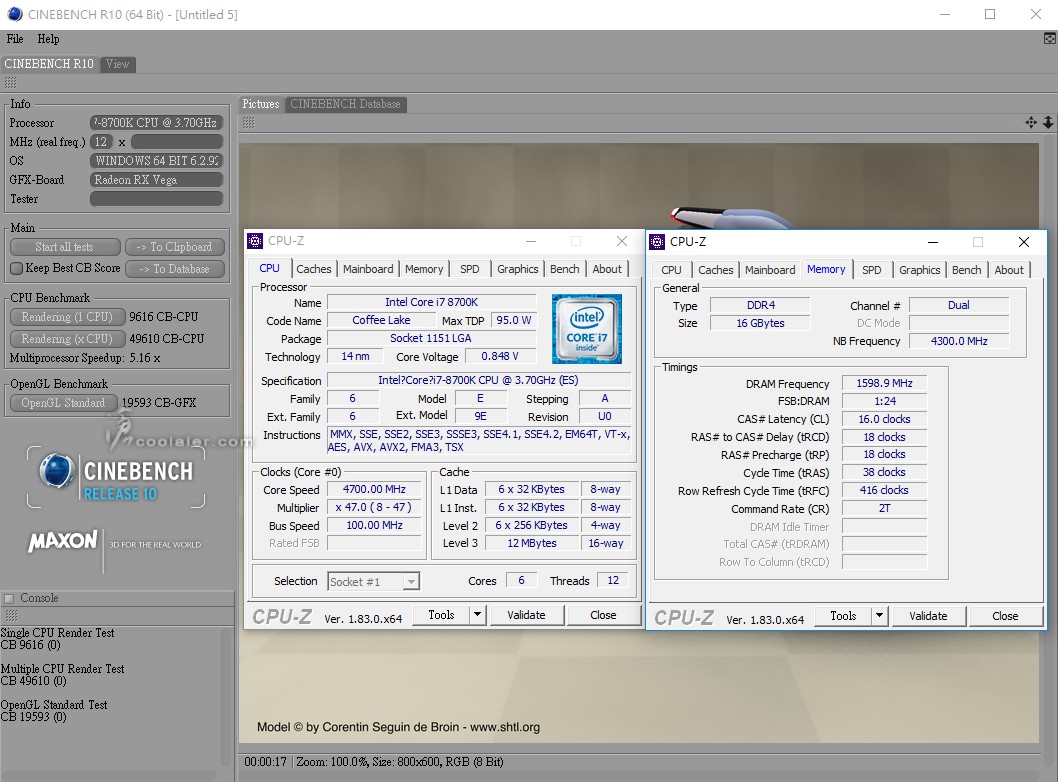This screenshot has height=782, width=1058.
Task: Click Validate in CPU-Z CPU window
Action: pos(526,615)
